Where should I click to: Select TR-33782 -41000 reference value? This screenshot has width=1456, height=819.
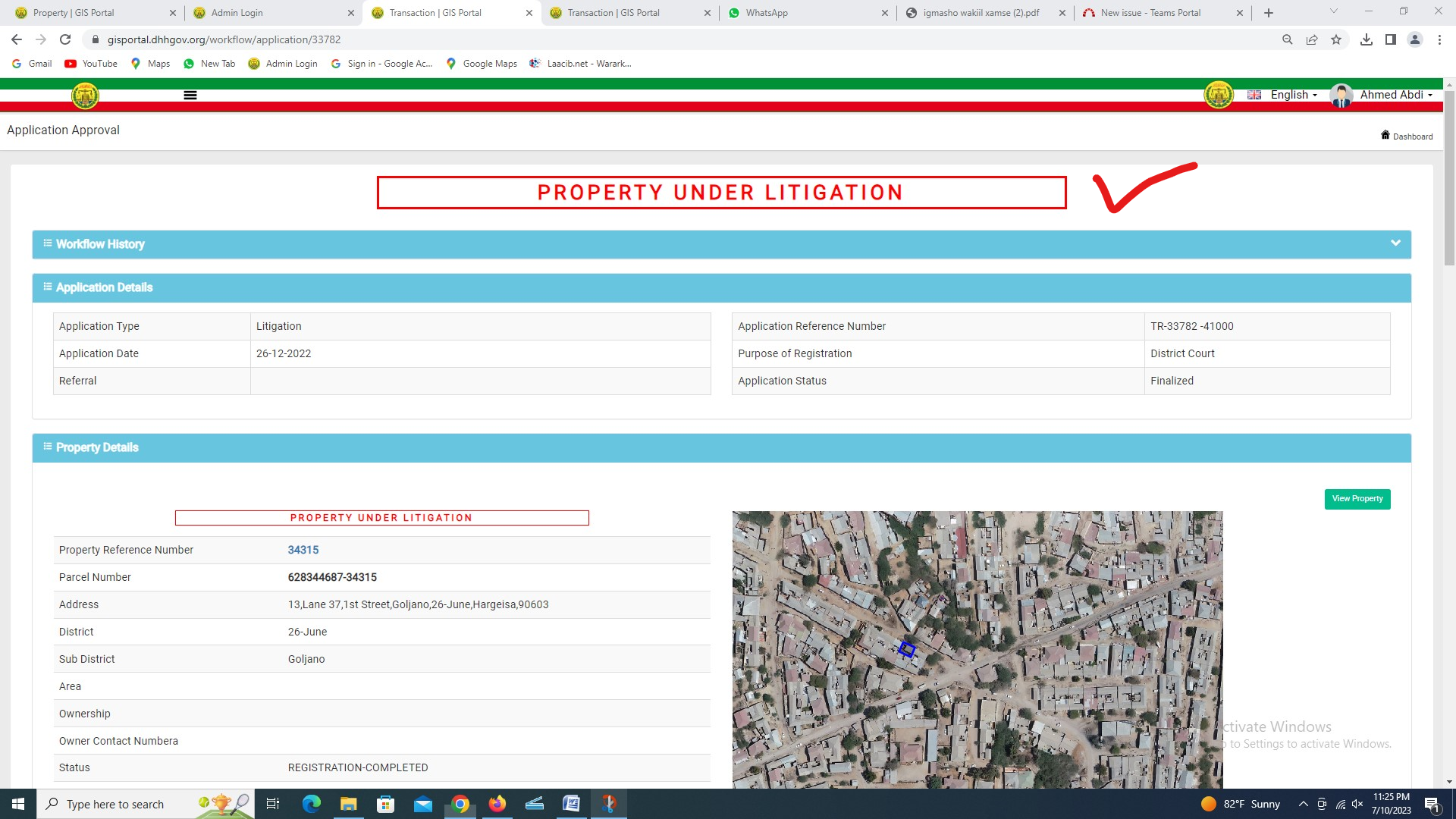(x=1192, y=326)
